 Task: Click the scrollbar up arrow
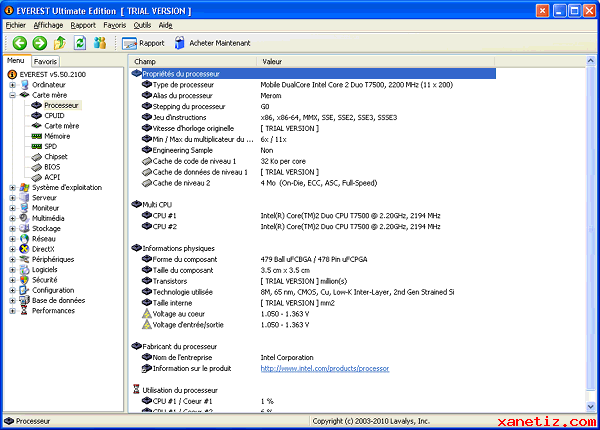pyautogui.click(x=590, y=61)
